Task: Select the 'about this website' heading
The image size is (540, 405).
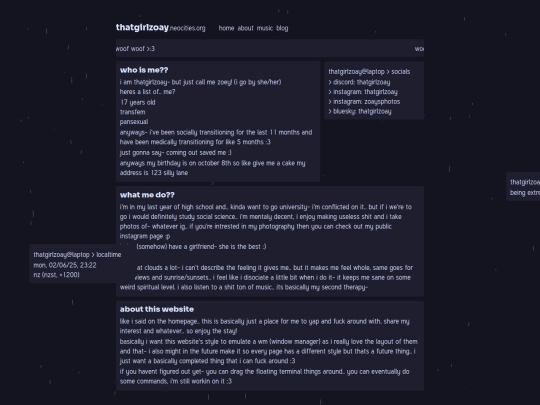Action: pos(157,309)
